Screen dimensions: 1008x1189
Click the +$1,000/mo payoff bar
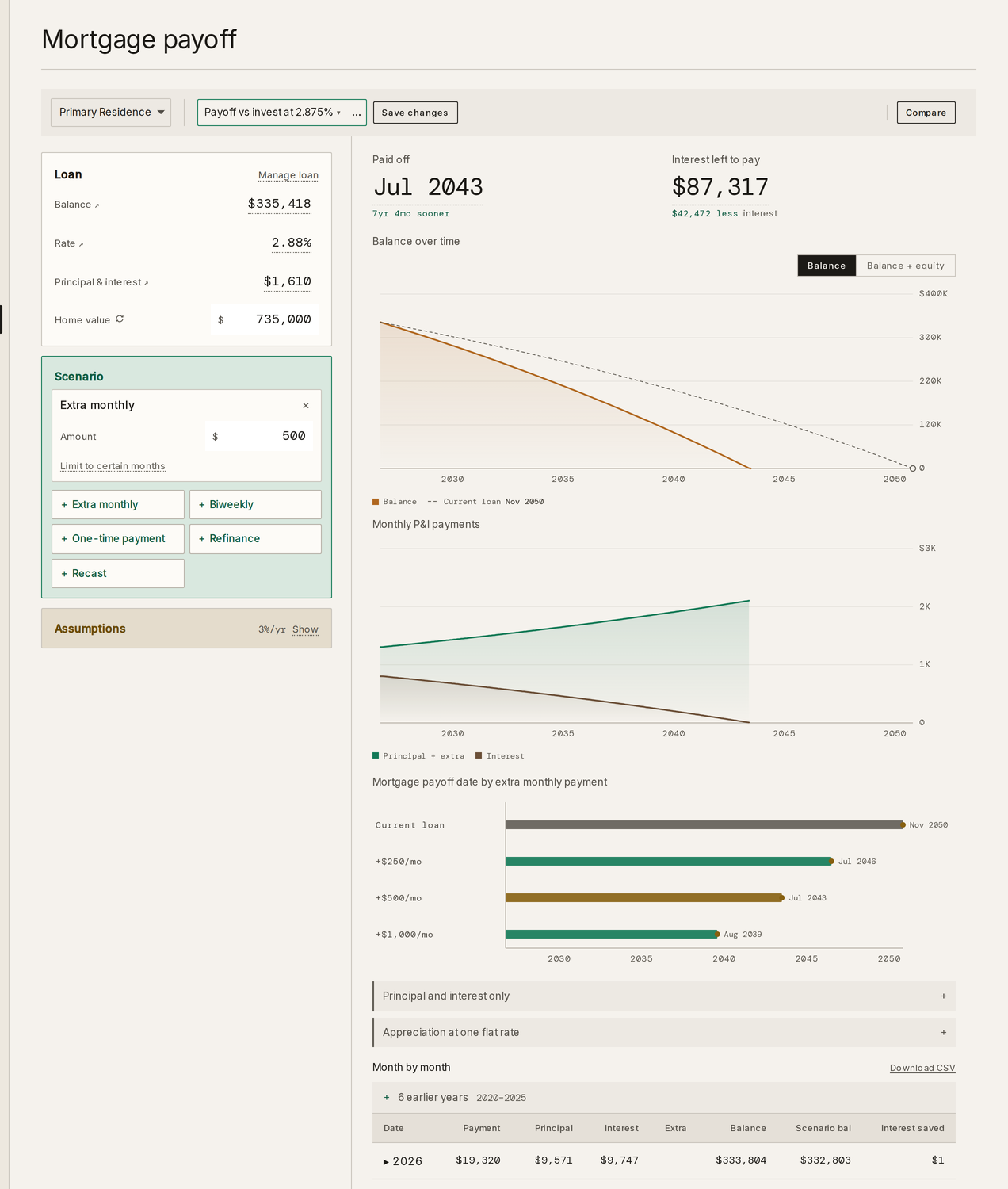[612, 935]
